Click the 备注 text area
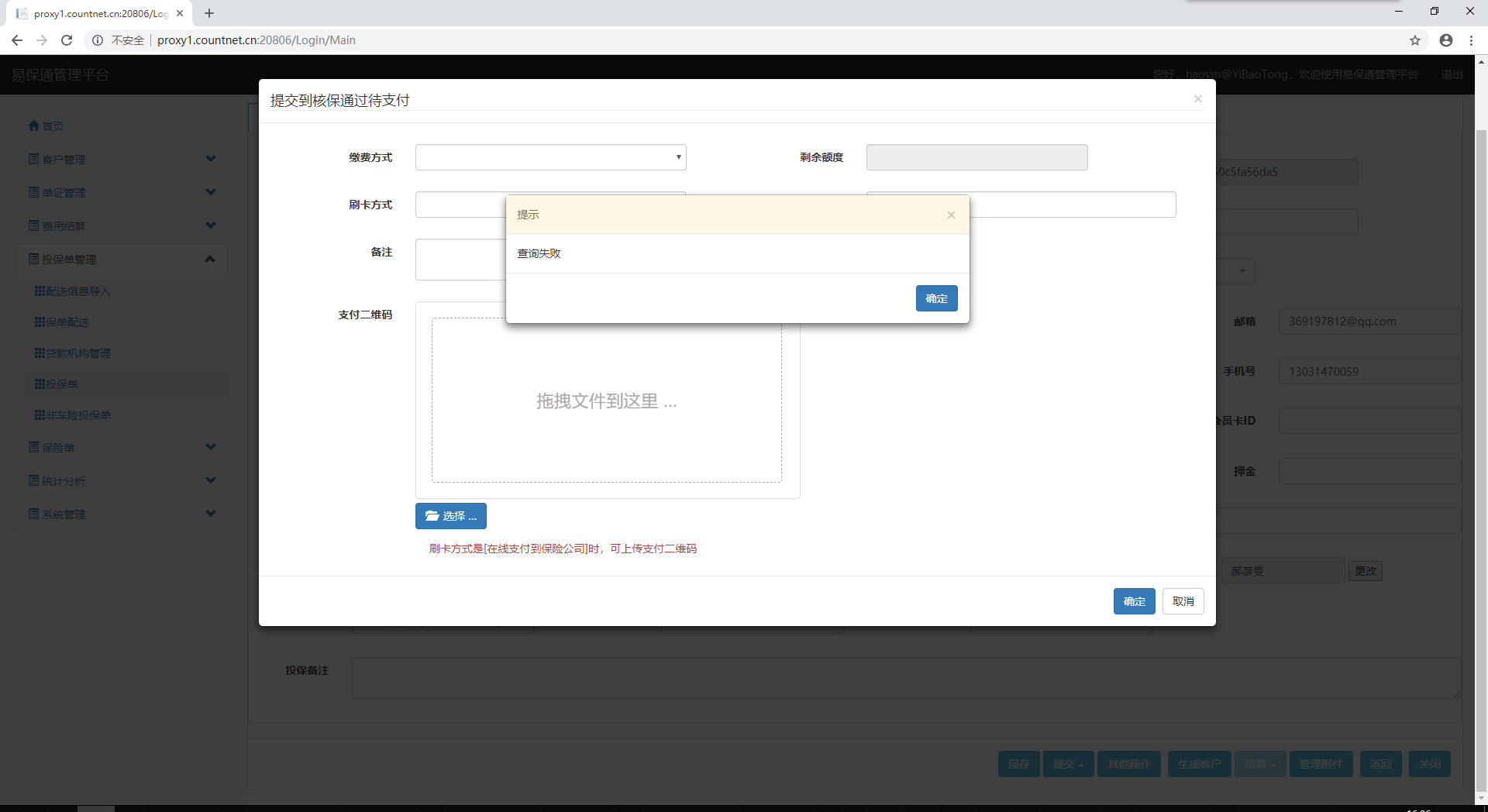This screenshot has width=1488, height=812. pyautogui.click(x=460, y=260)
